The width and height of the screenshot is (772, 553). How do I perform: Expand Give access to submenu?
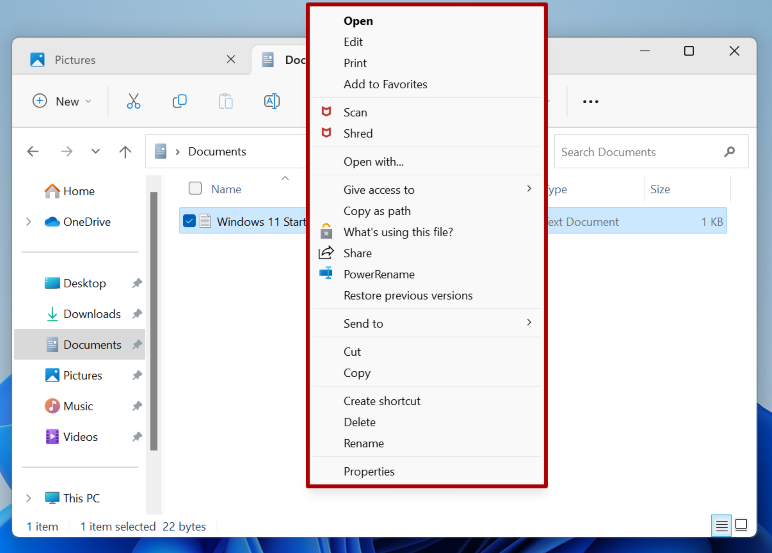coord(529,189)
